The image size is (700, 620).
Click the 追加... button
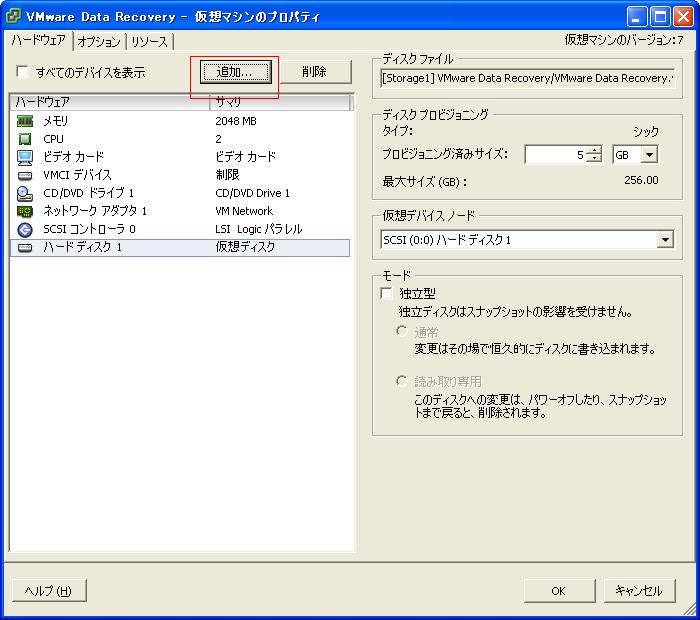235,72
